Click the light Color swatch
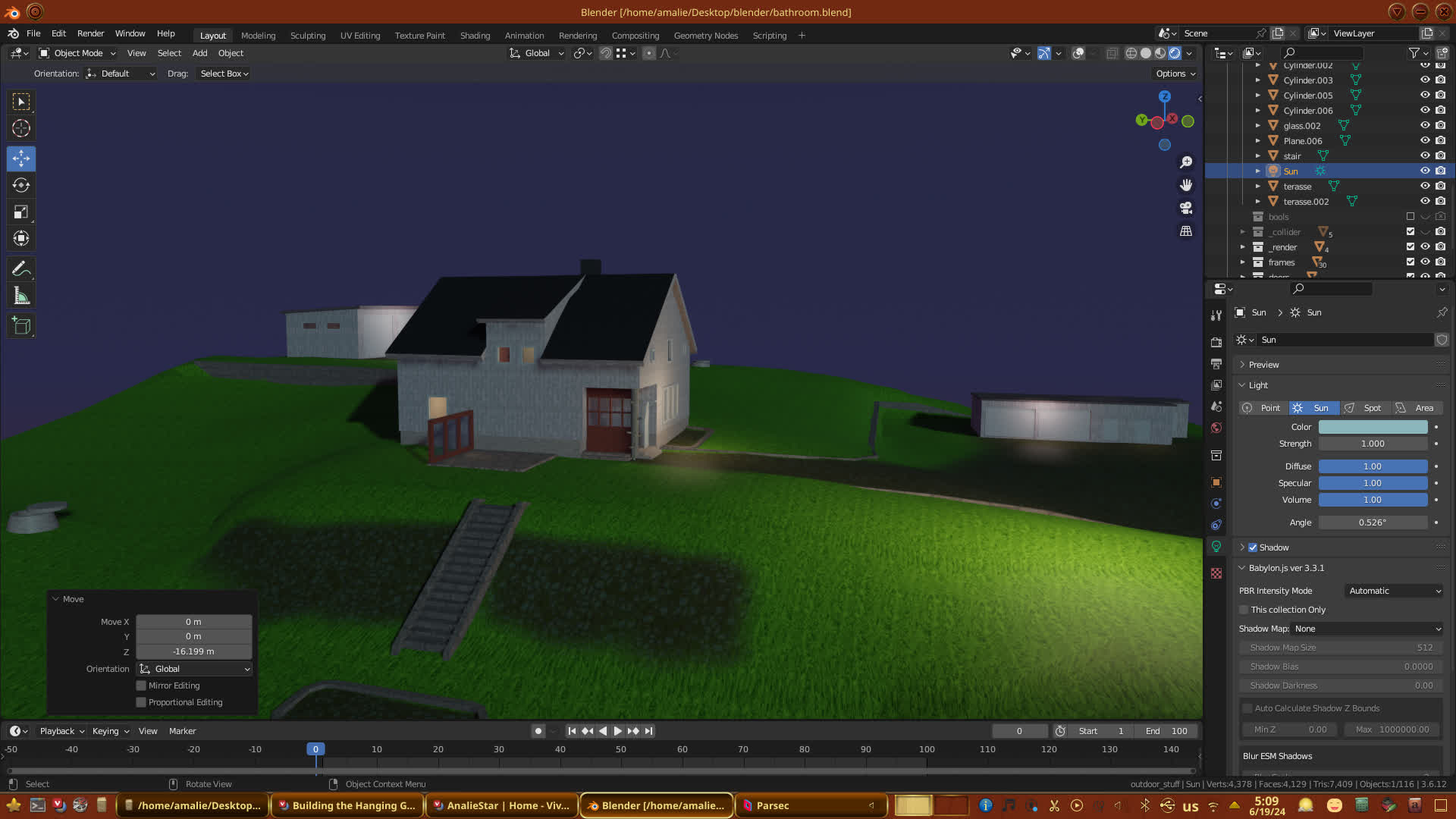1456x819 pixels. point(1373,427)
